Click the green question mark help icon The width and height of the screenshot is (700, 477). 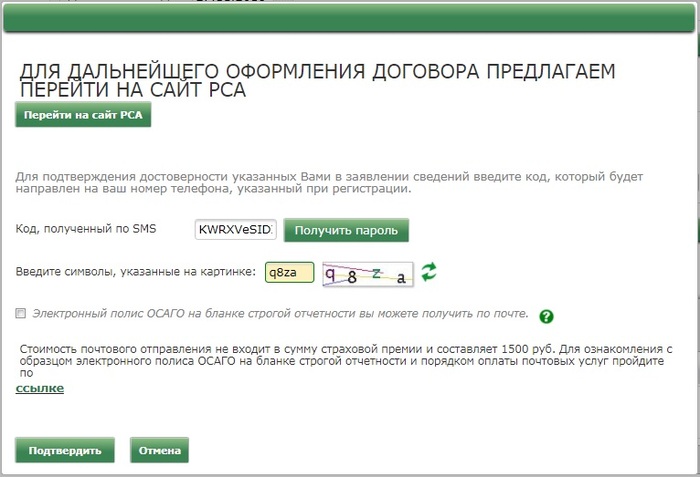pos(546,316)
